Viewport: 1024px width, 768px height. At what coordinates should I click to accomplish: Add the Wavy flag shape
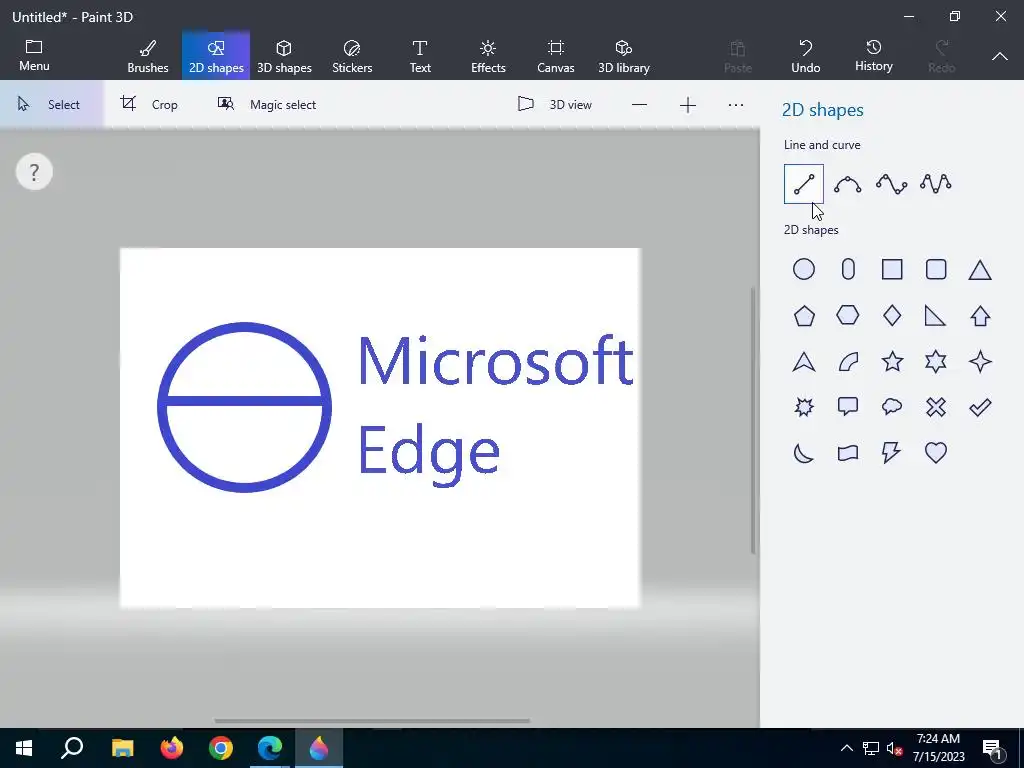click(848, 453)
